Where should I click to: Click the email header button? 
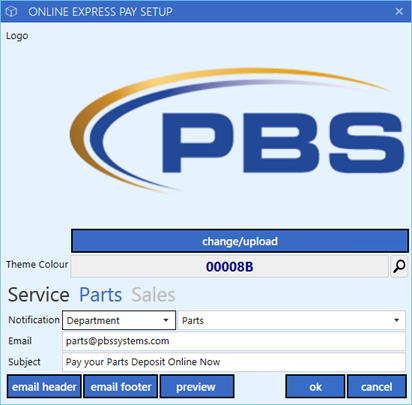point(44,387)
